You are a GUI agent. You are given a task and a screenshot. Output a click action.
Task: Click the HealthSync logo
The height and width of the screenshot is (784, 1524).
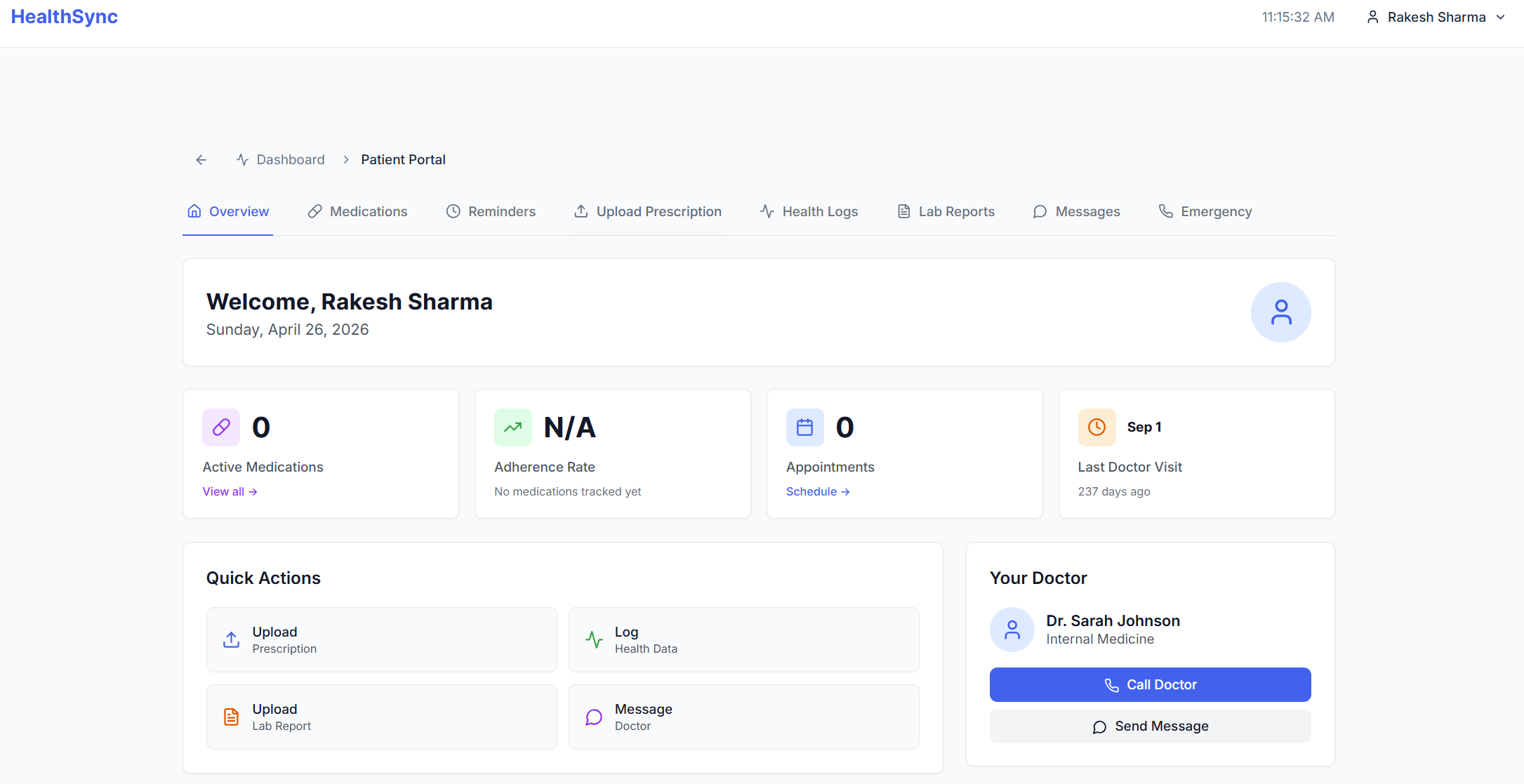tap(65, 17)
